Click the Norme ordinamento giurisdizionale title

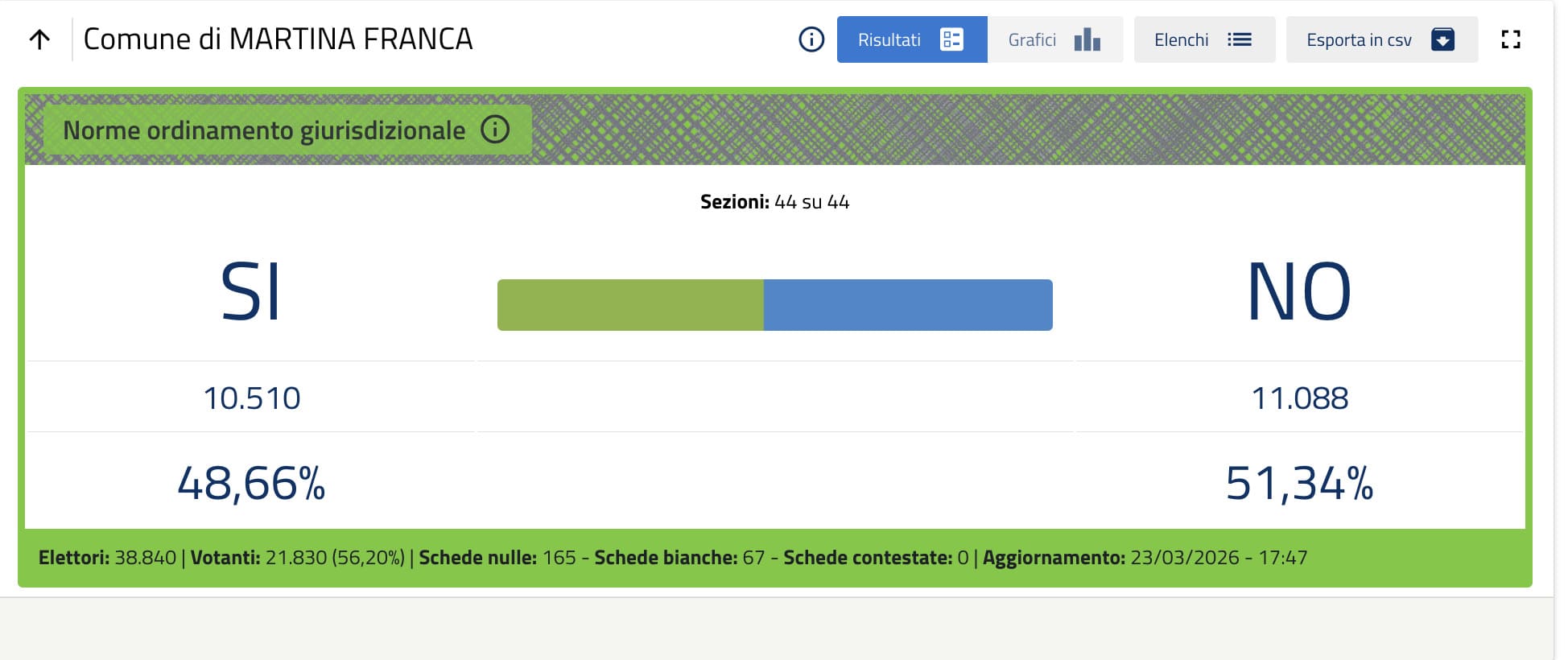(x=264, y=130)
